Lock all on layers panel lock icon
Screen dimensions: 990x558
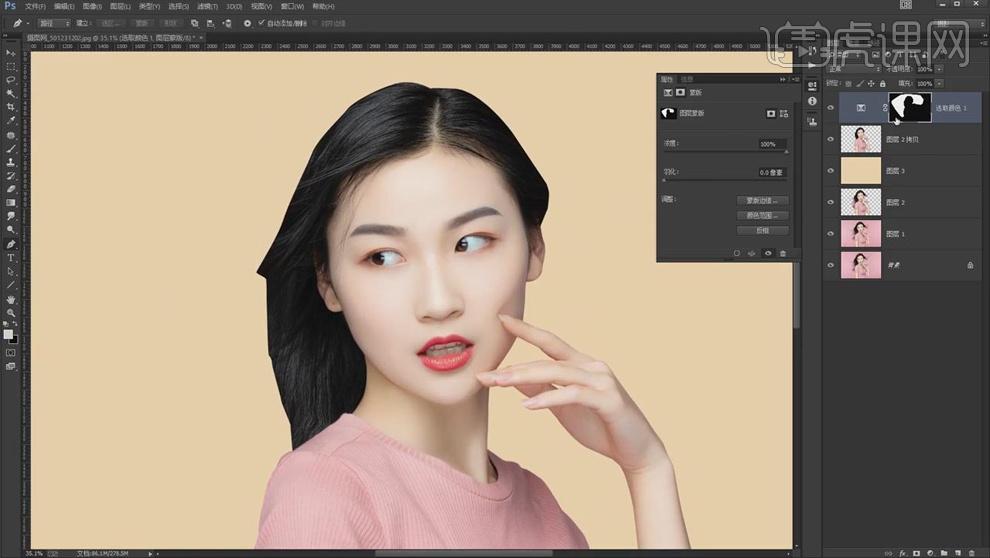click(883, 83)
